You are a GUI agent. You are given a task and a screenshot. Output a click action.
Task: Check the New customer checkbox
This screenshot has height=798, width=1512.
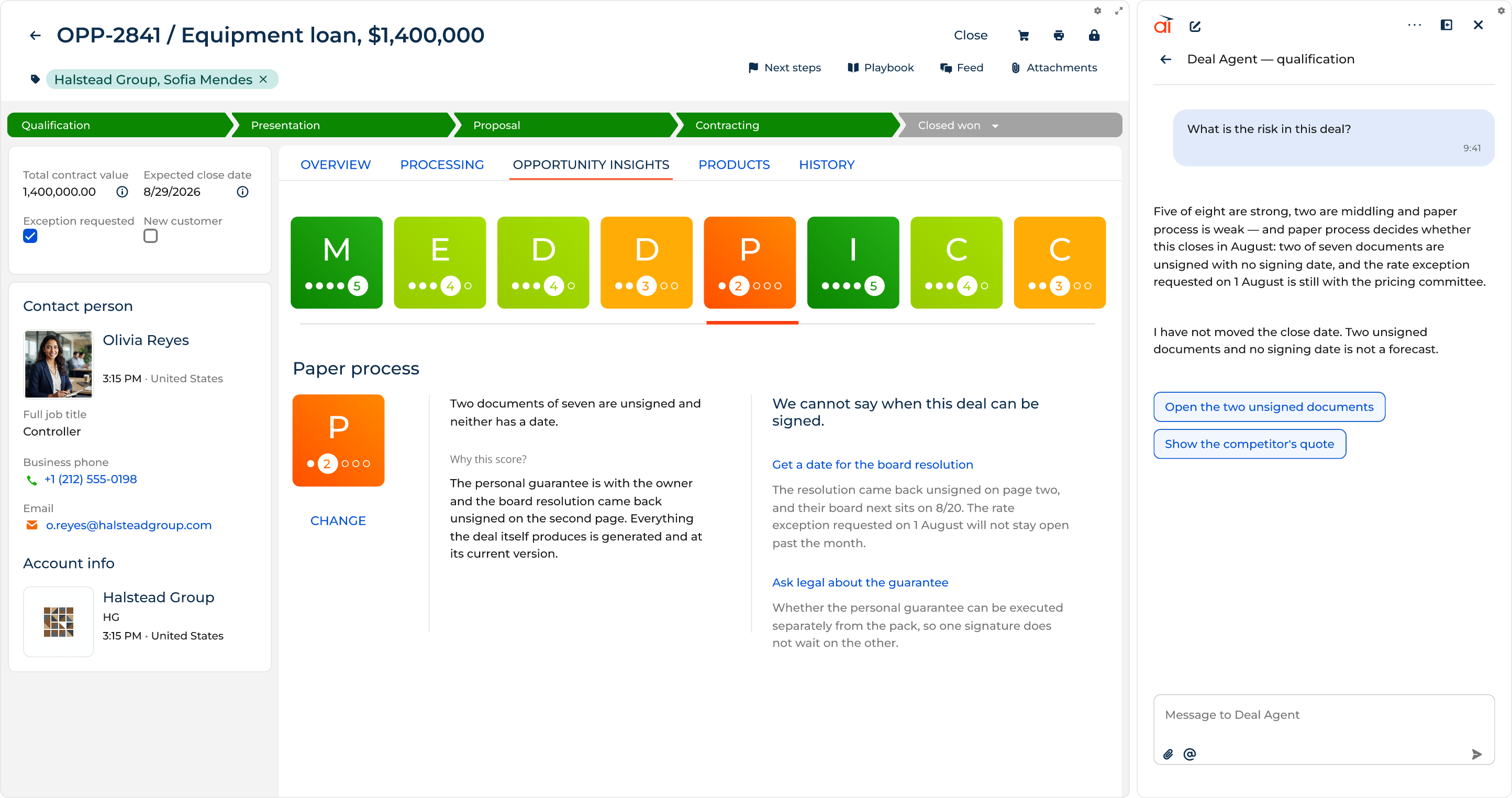(151, 236)
